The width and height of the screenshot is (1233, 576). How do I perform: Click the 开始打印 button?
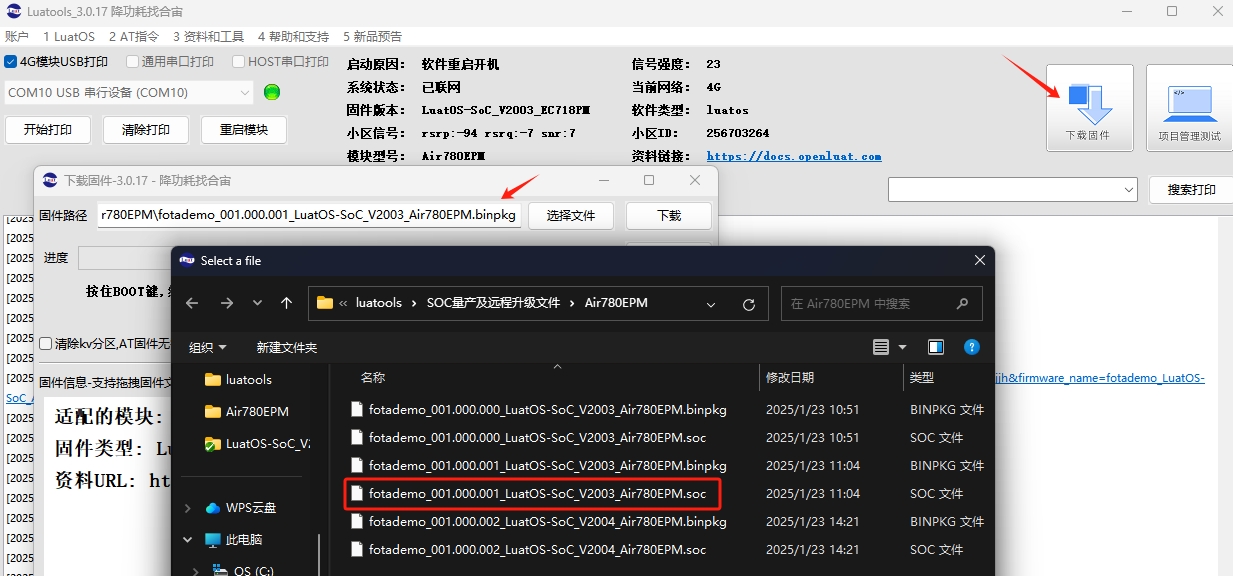48,130
